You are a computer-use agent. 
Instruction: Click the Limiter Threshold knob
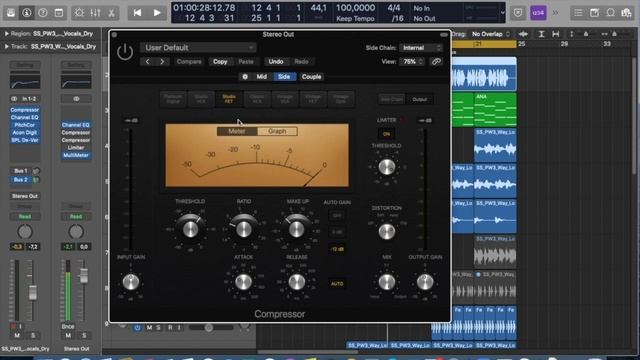point(387,167)
